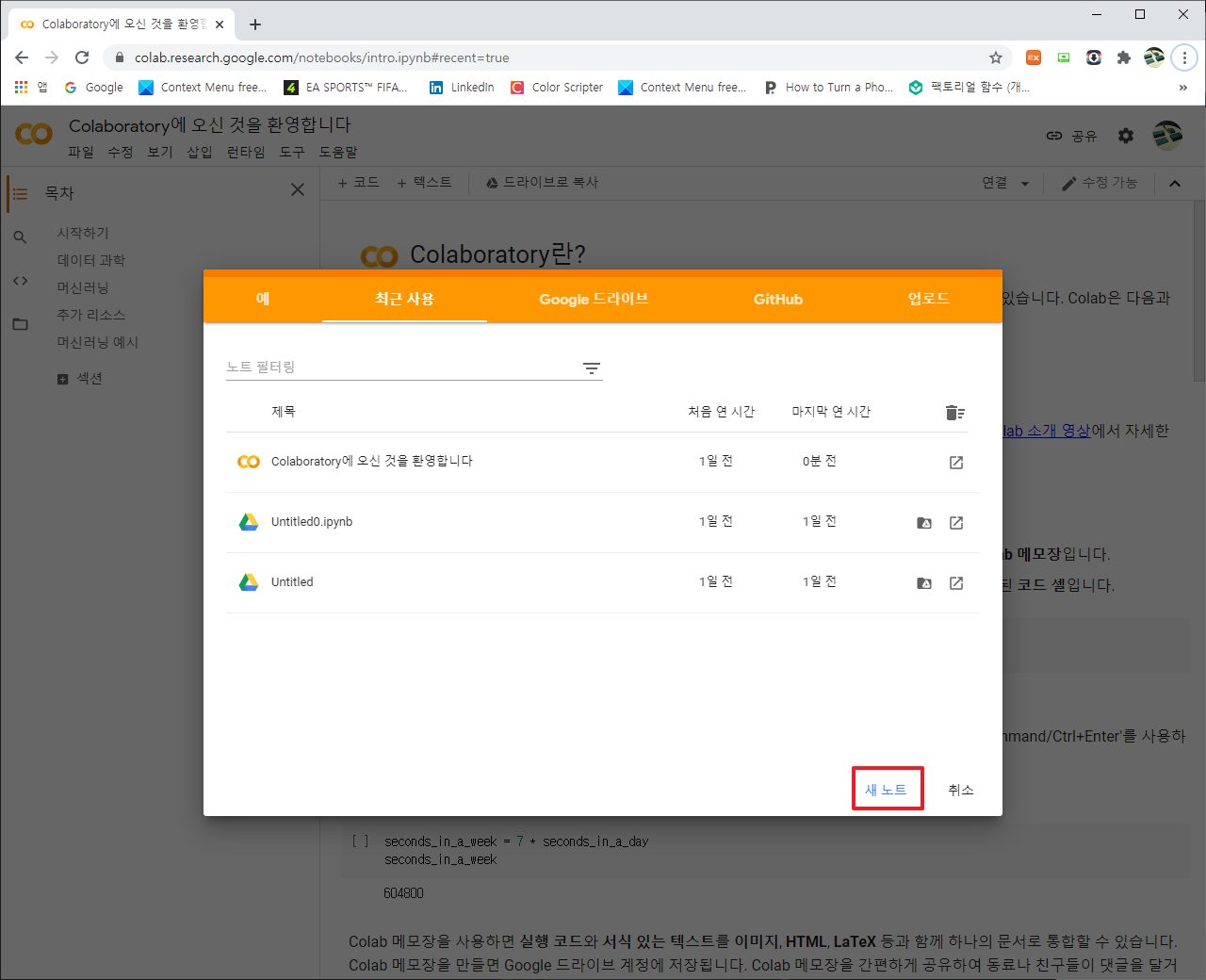
Task: Bookmark this page with star icon
Action: tap(996, 57)
